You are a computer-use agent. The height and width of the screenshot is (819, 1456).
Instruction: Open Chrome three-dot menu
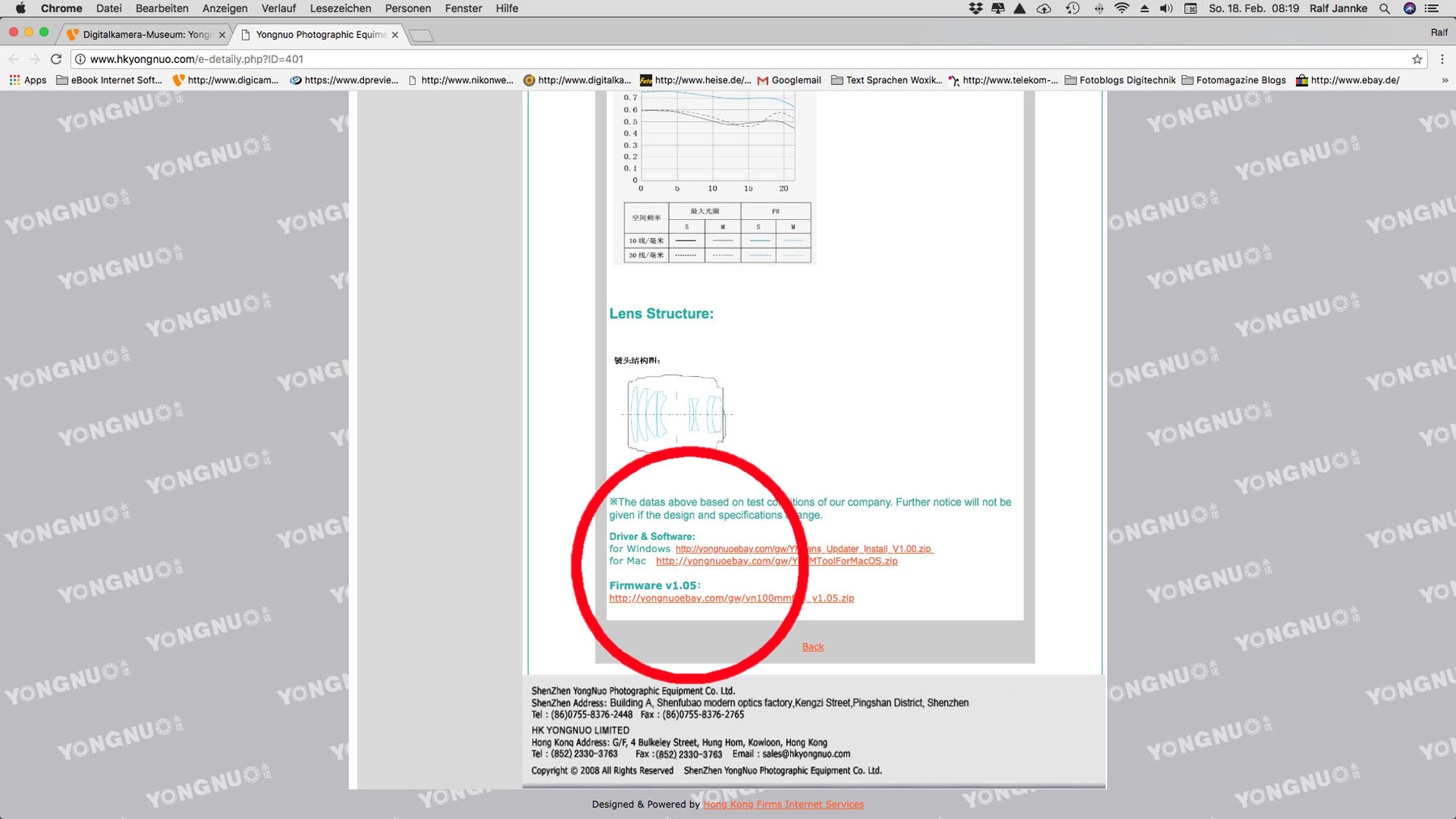click(1442, 59)
